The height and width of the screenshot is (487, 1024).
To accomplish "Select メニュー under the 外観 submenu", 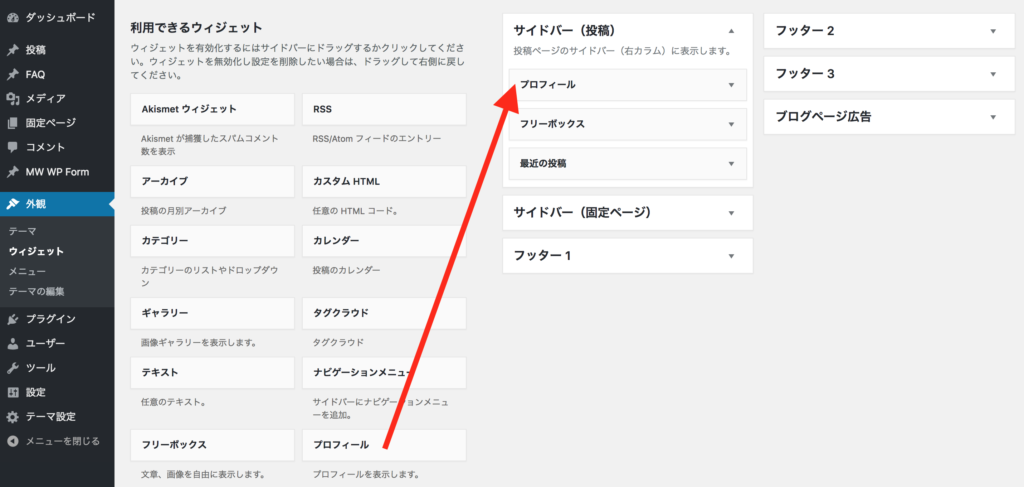I will pyautogui.click(x=27, y=271).
